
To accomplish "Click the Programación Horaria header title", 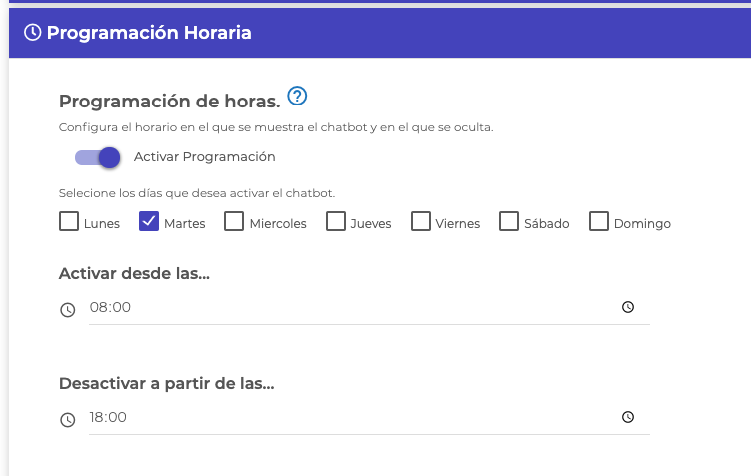I will [x=149, y=33].
